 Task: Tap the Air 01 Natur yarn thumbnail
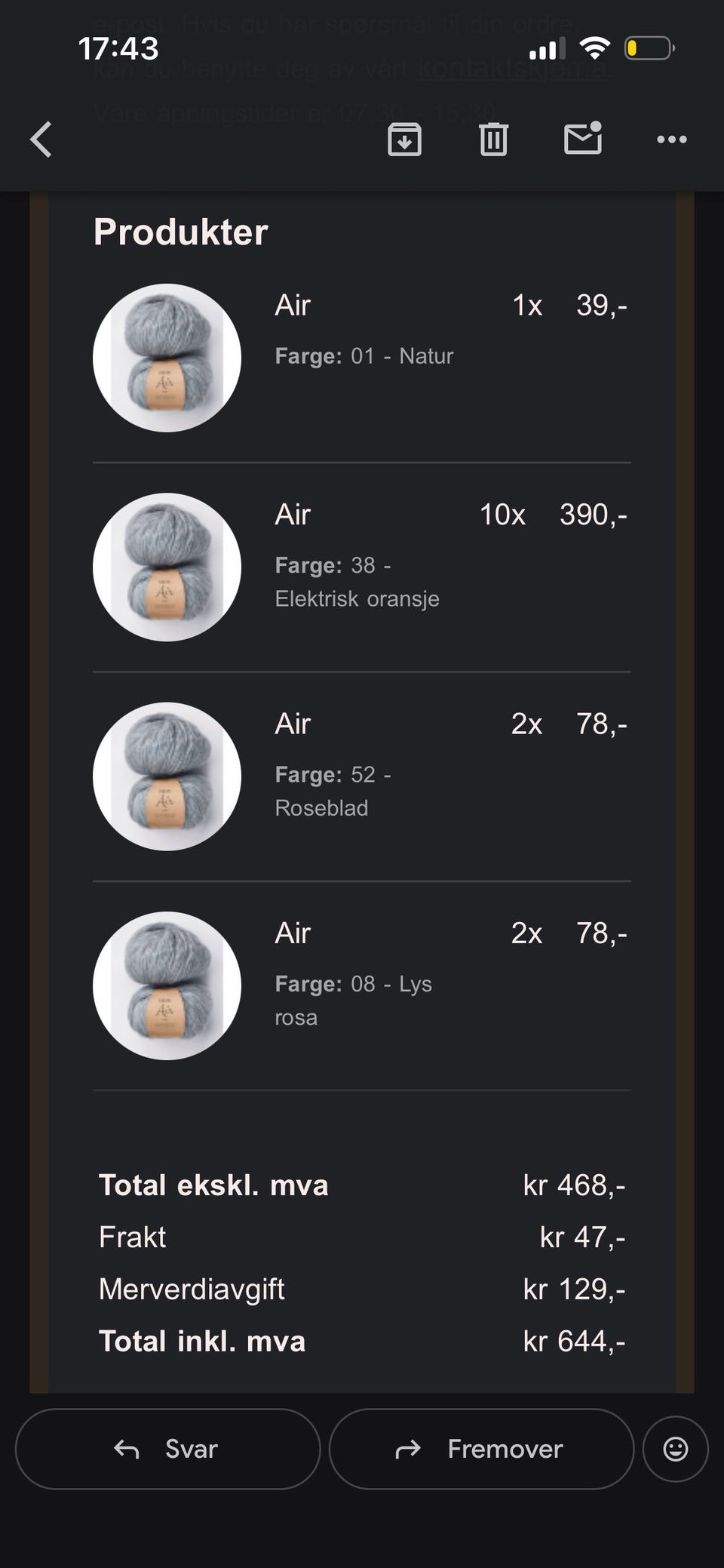tap(167, 358)
